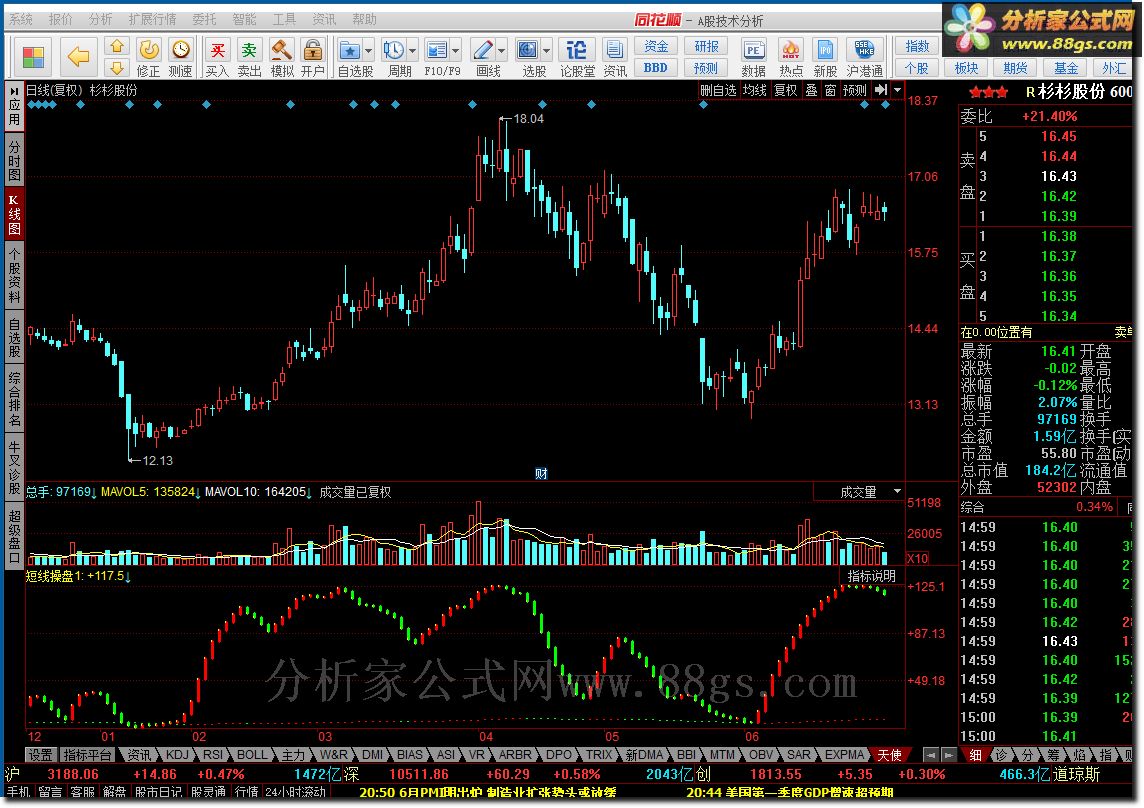Open the 热点 hot topics icon
Screen dimensions: 1144x808
[791, 50]
